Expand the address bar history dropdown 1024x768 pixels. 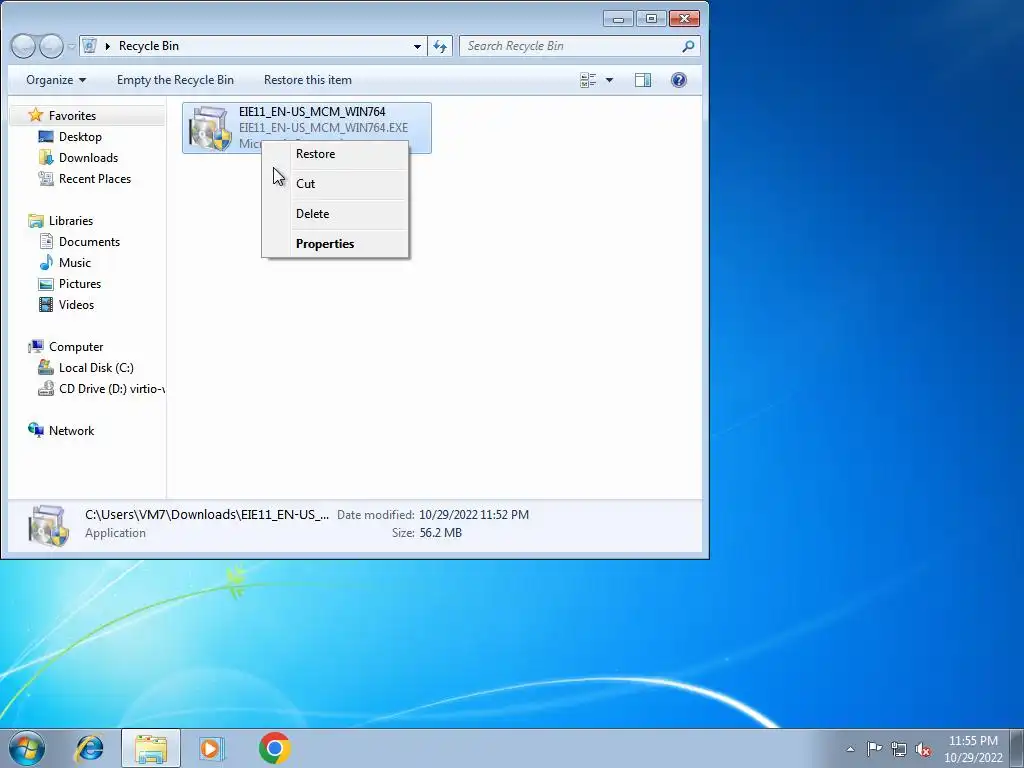coord(417,46)
